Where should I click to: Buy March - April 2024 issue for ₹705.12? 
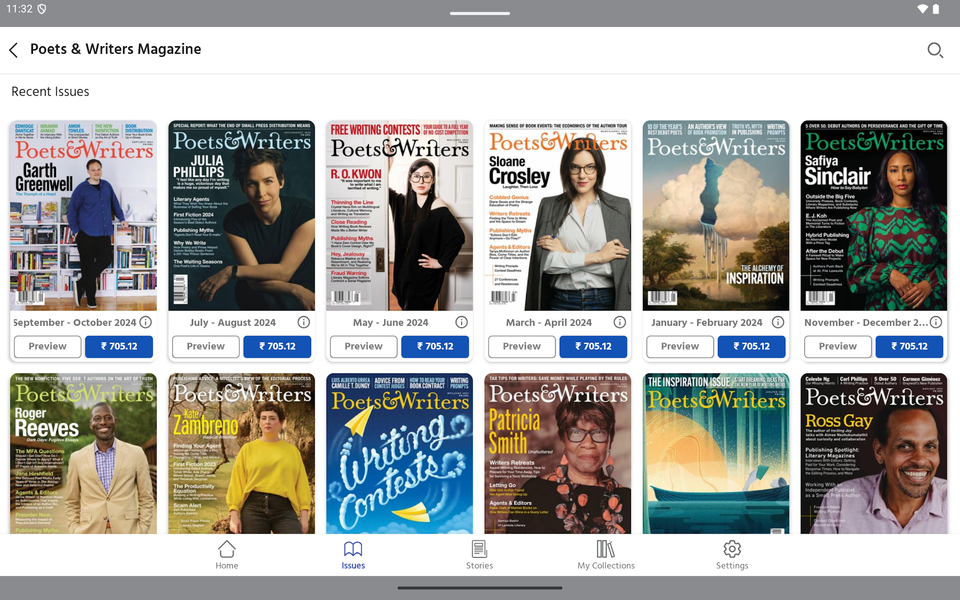pyautogui.click(x=593, y=347)
